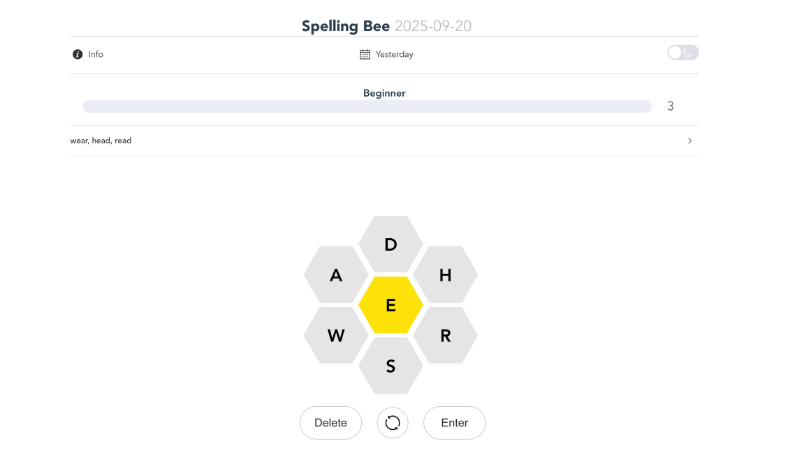Select the letter H hexagon
This screenshot has width=800, height=450.
[445, 275]
